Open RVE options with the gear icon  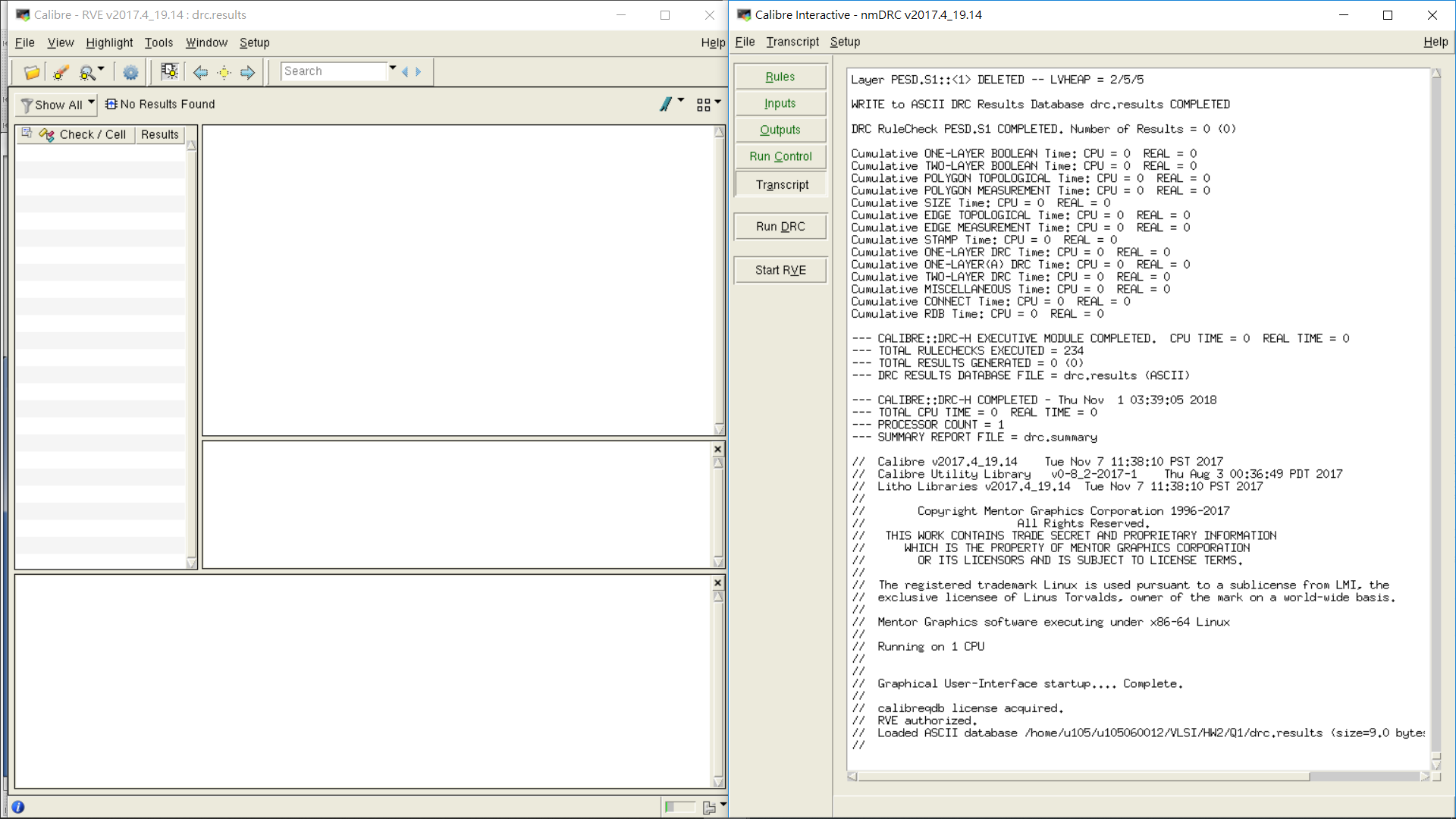point(130,72)
